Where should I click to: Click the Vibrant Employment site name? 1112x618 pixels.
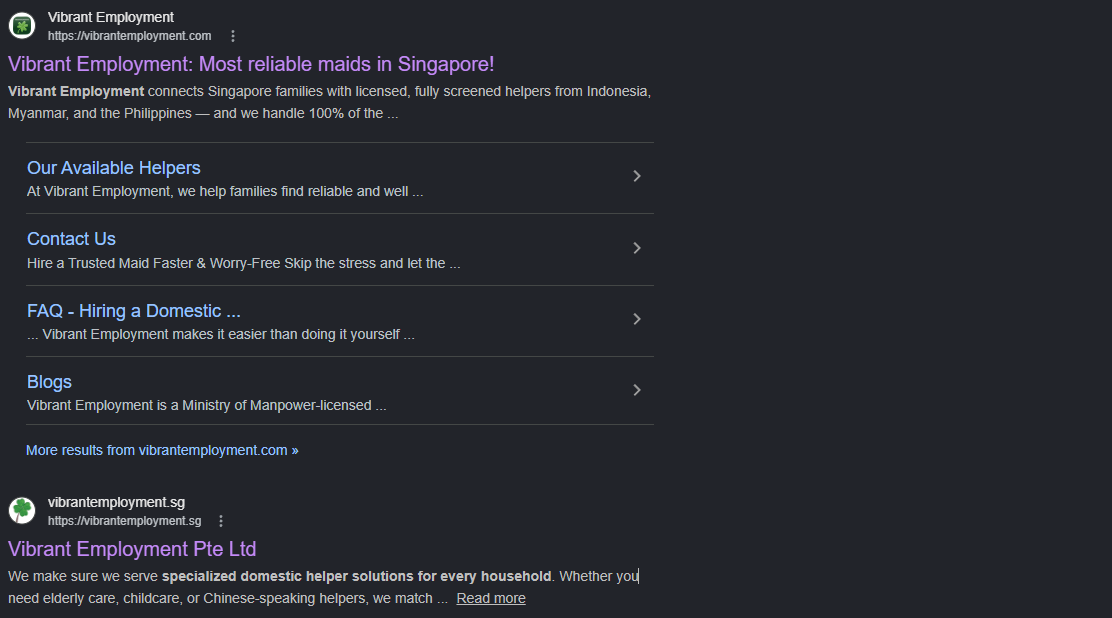(111, 17)
